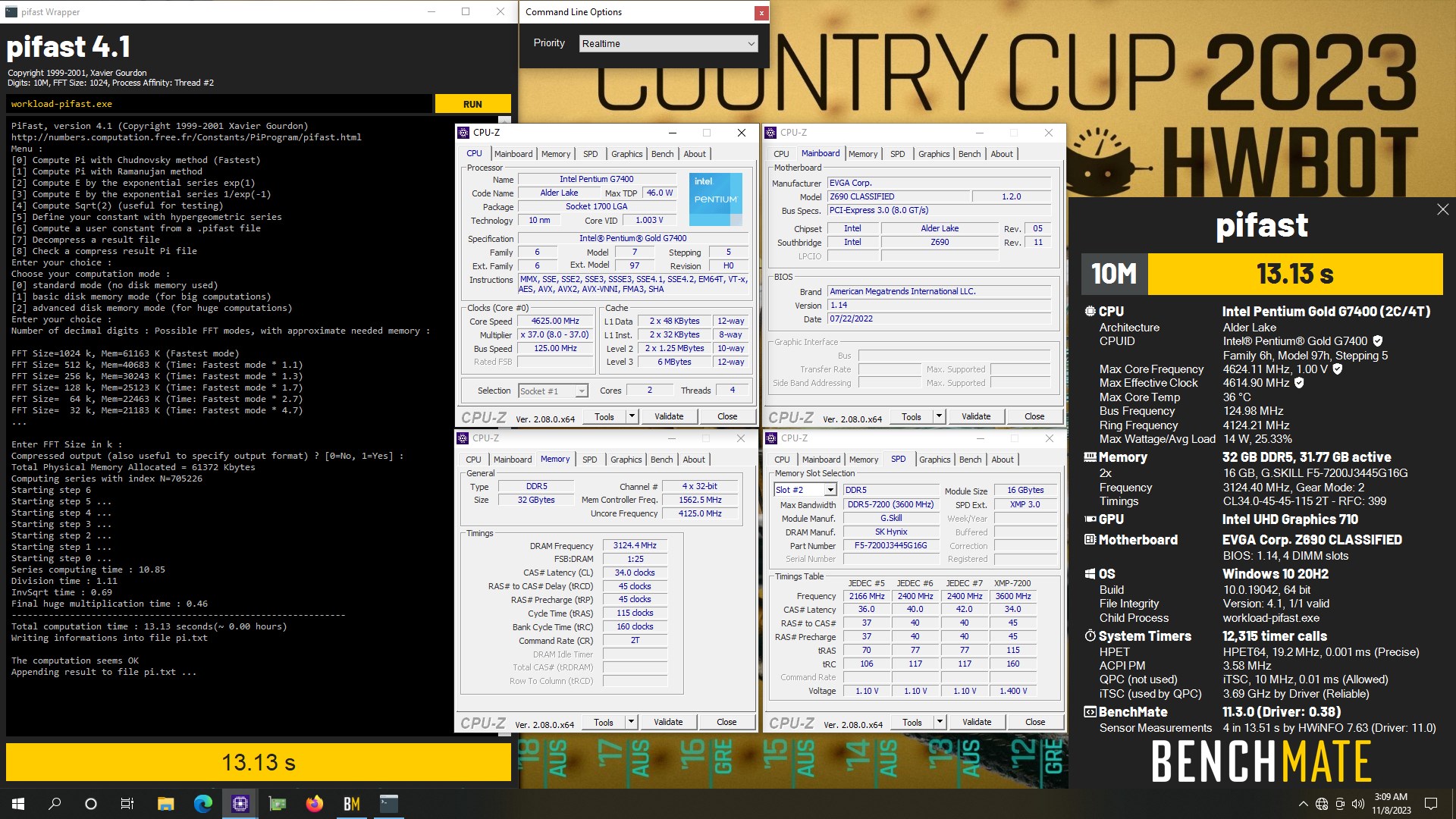Open Graphics tab in CPU-Z Mainboard window
The image size is (1456, 819).
(934, 154)
